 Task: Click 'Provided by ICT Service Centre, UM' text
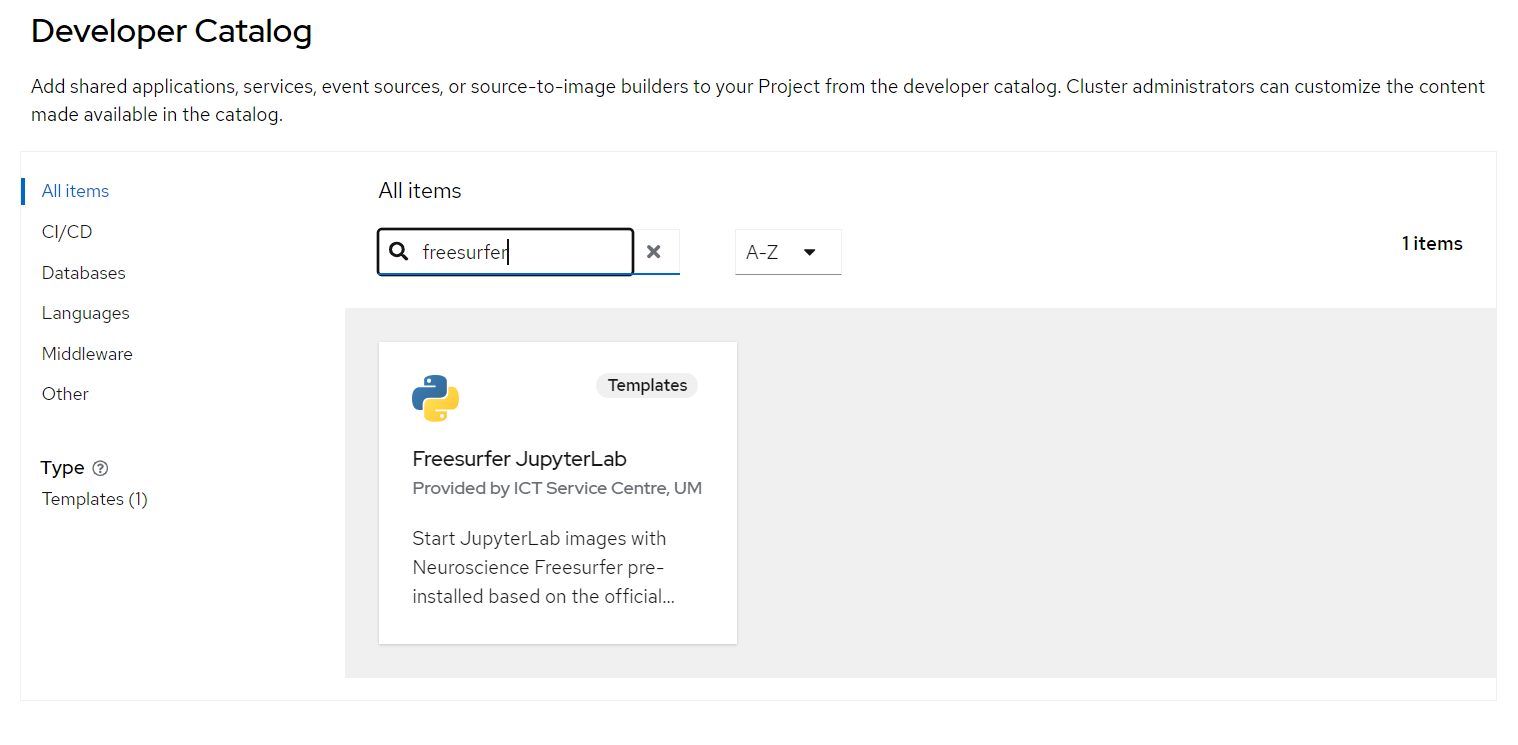(x=557, y=489)
